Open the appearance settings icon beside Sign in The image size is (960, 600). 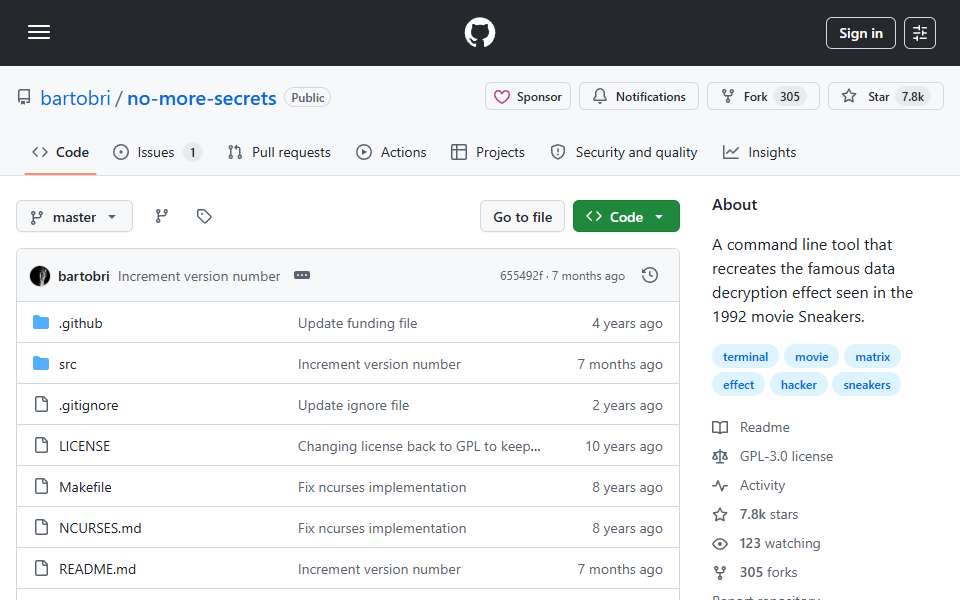pyautogui.click(x=920, y=33)
